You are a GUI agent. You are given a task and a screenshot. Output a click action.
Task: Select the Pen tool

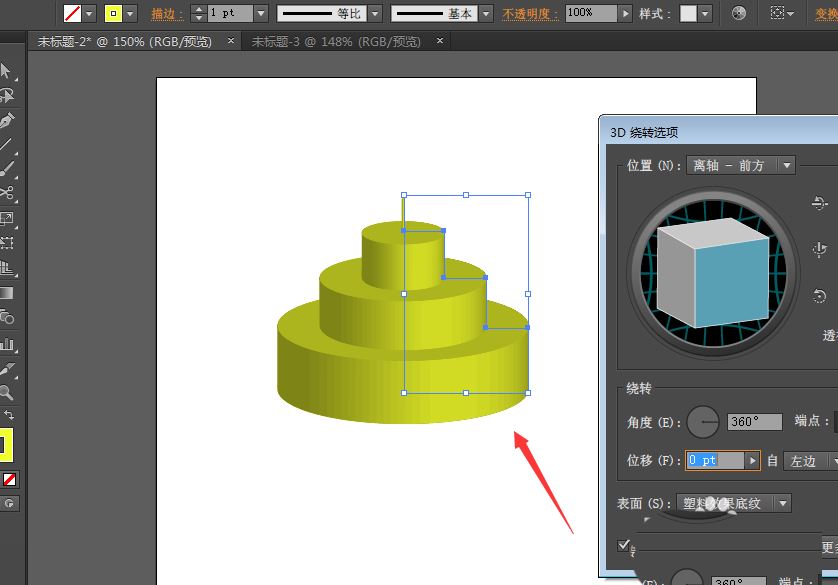pos(6,121)
